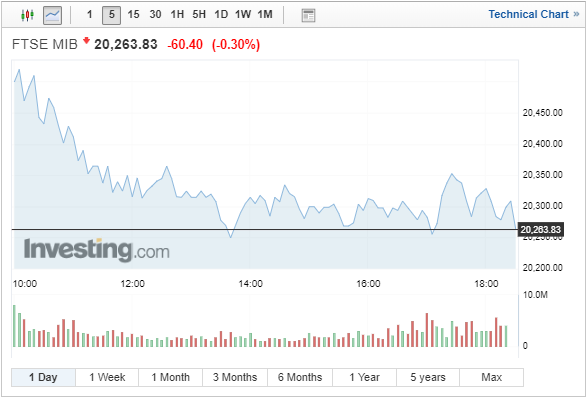This screenshot has width=587, height=399.
Task: Click the 20,300.00 axis label
Action: point(542,206)
